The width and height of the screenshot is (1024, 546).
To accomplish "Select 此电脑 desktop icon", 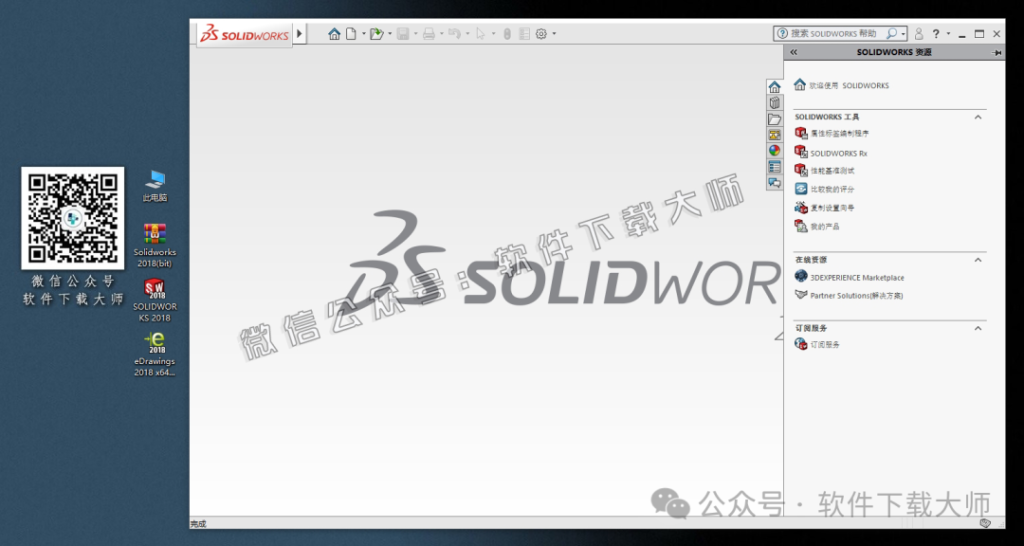I will [155, 185].
